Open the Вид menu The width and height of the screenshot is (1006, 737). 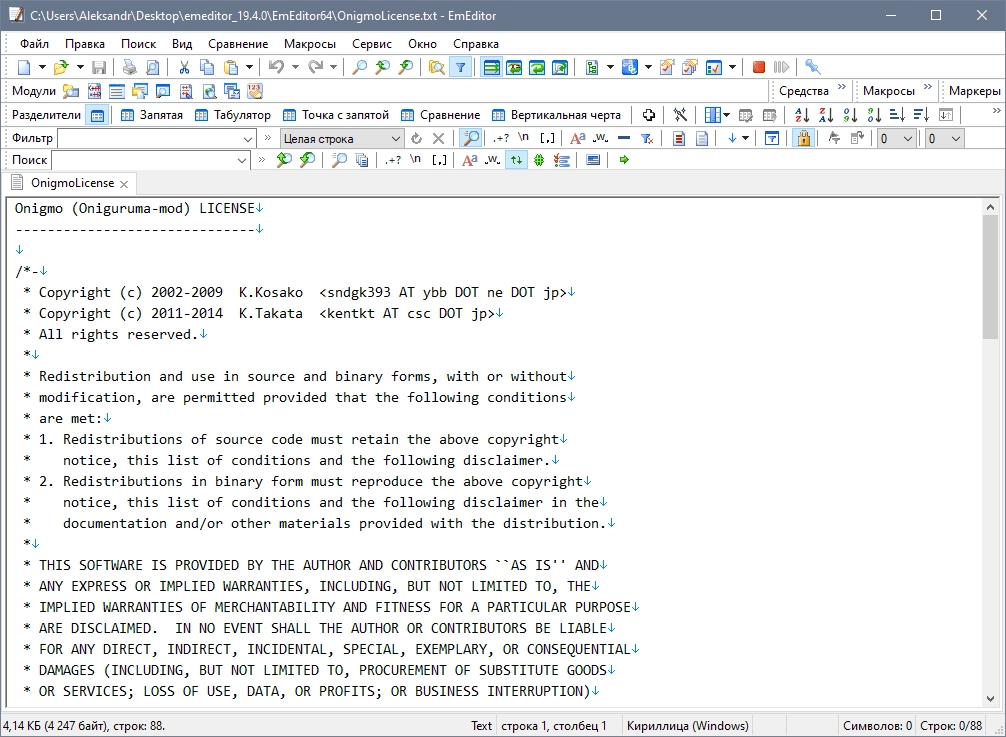coord(182,44)
